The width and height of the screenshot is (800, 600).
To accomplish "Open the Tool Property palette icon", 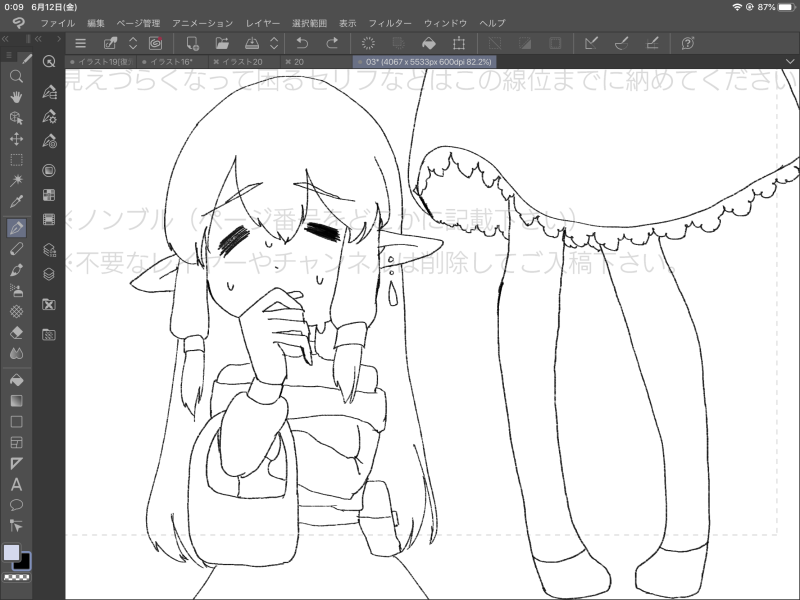I will click(x=49, y=117).
